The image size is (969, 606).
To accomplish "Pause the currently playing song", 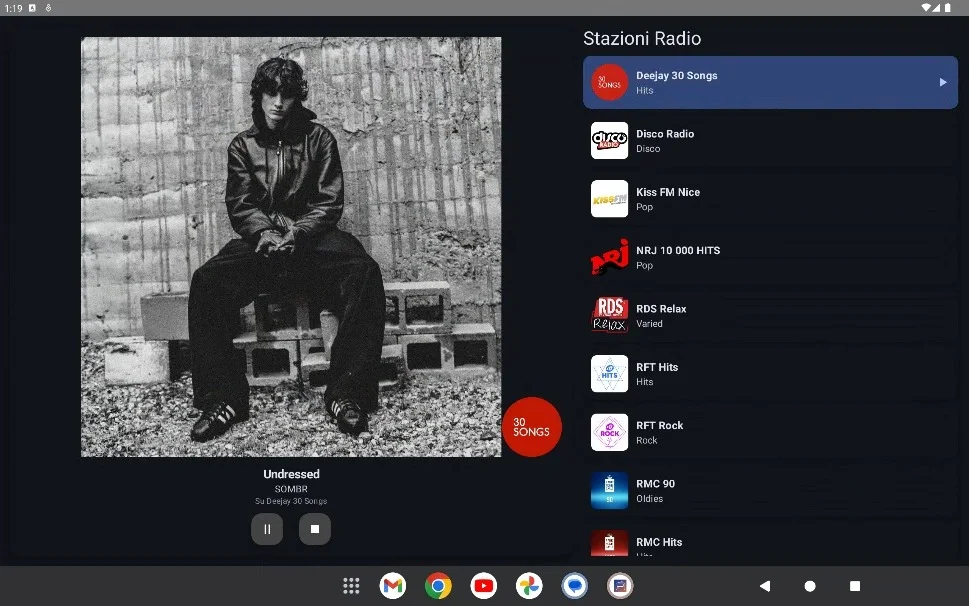I will coord(267,529).
